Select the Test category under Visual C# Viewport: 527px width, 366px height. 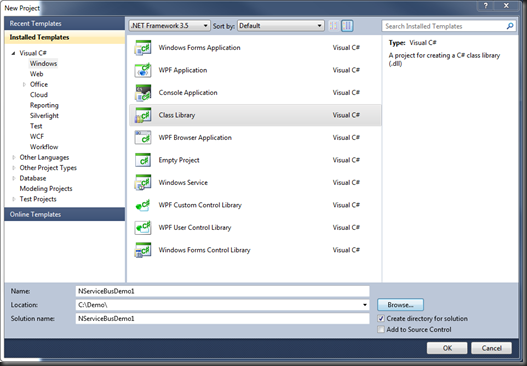point(36,126)
